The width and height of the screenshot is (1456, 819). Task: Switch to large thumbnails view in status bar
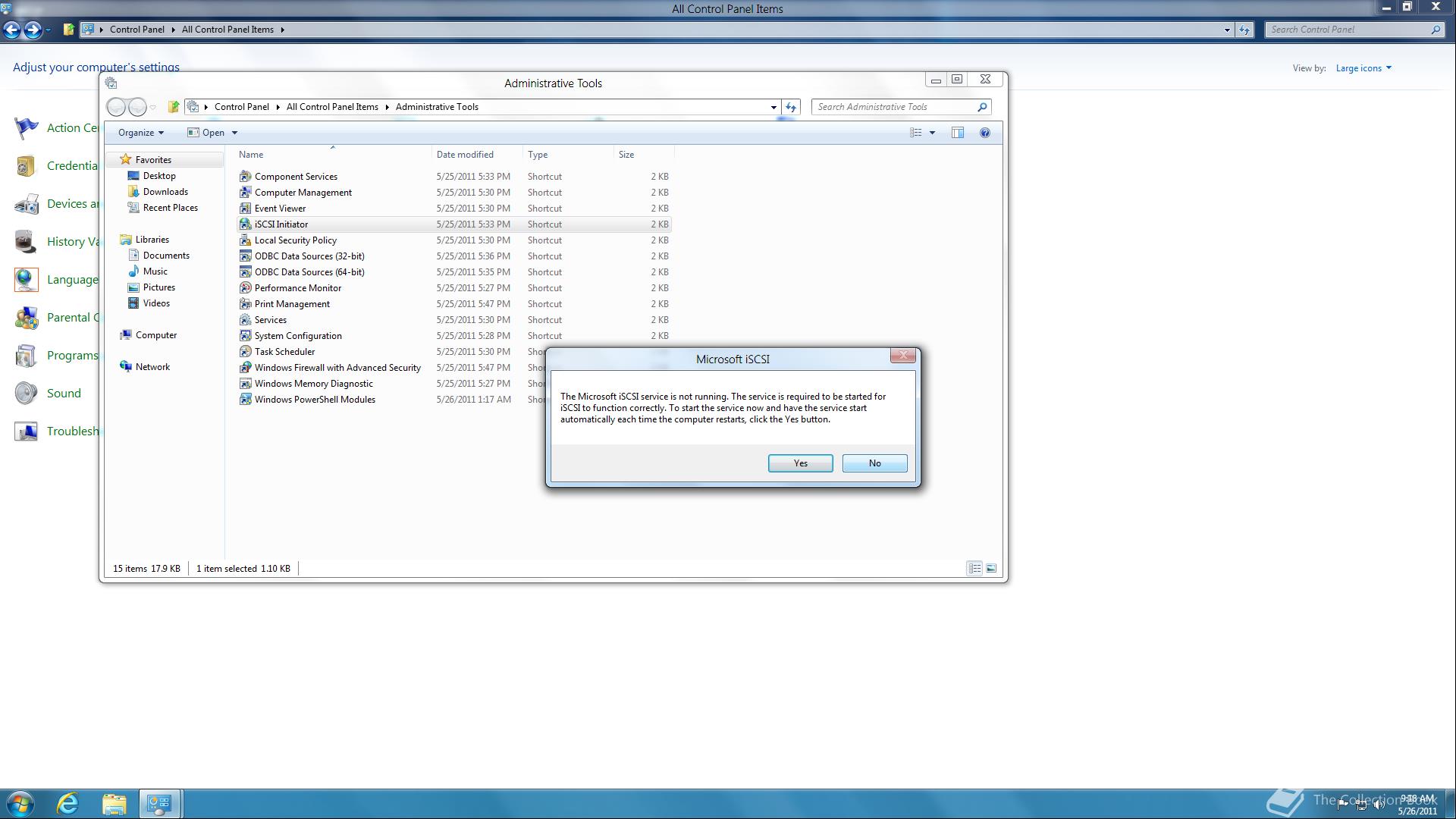pos(991,568)
